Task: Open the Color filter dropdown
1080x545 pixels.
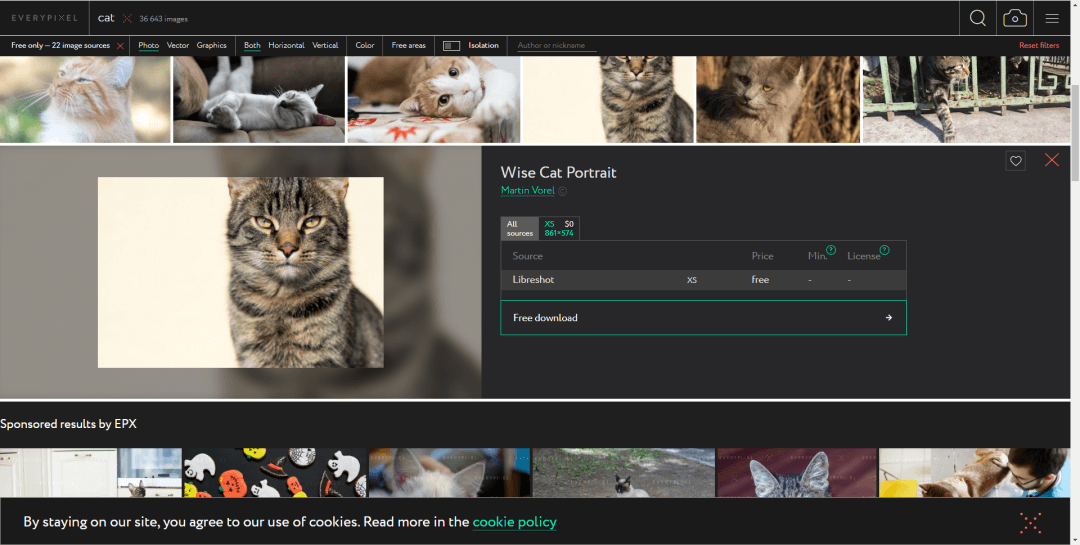Action: [x=365, y=46]
